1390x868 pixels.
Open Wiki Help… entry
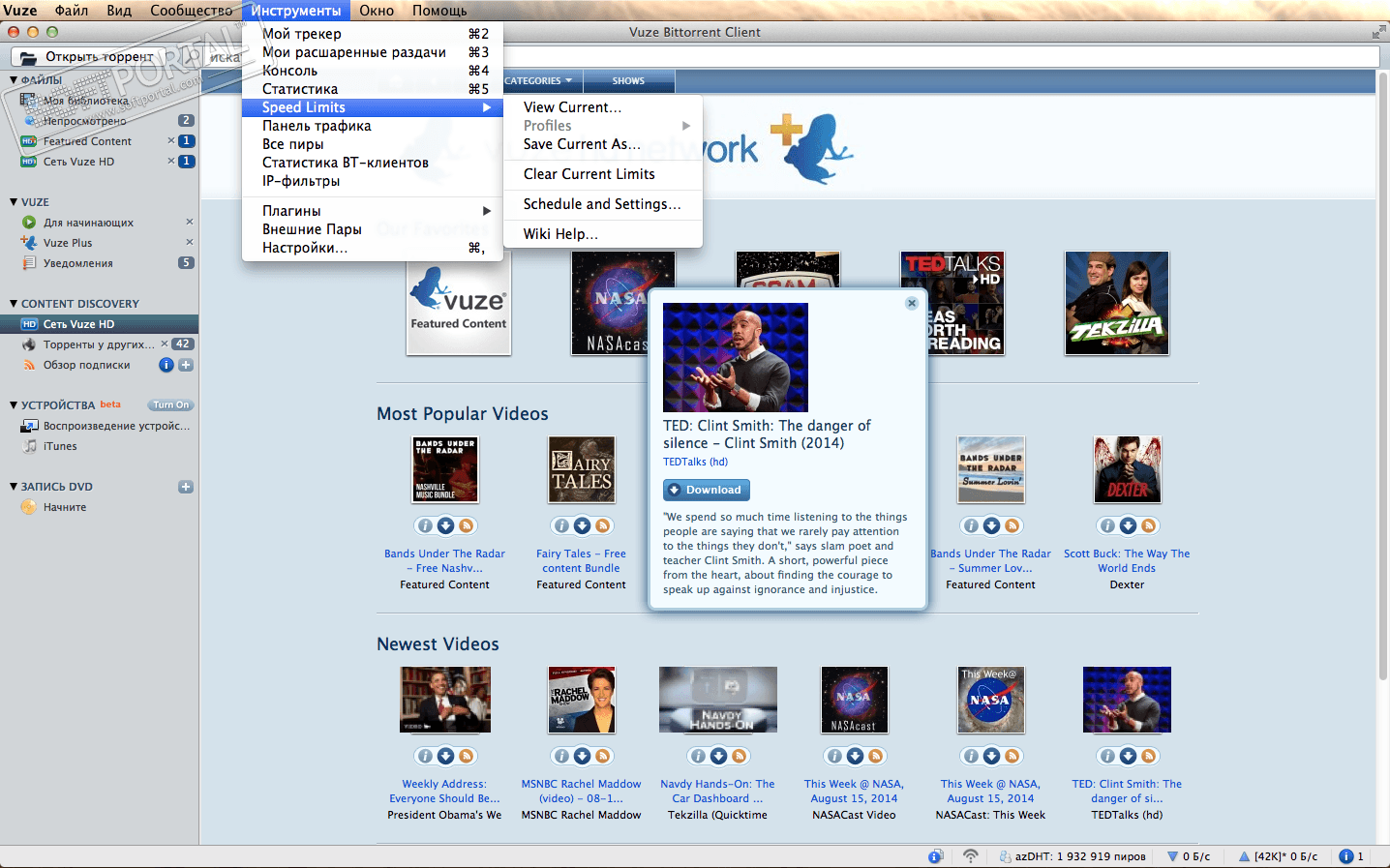coord(603,234)
